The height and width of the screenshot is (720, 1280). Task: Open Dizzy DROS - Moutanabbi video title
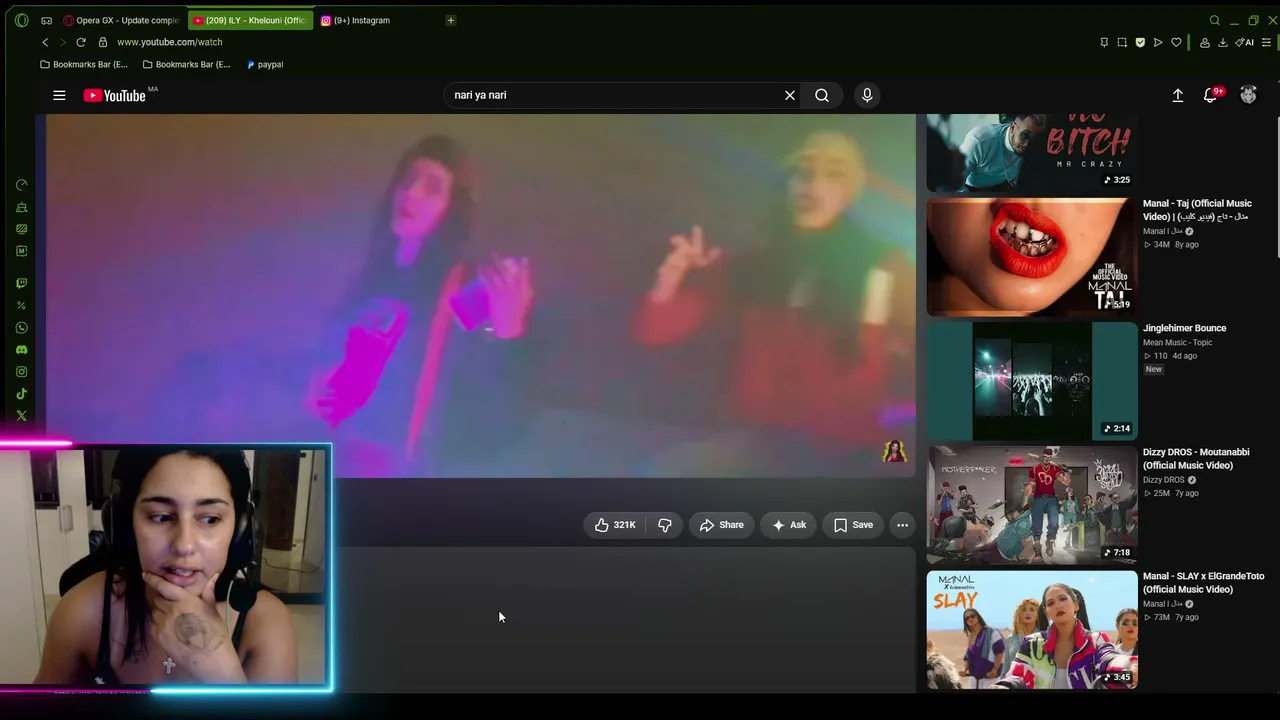pyautogui.click(x=1196, y=459)
